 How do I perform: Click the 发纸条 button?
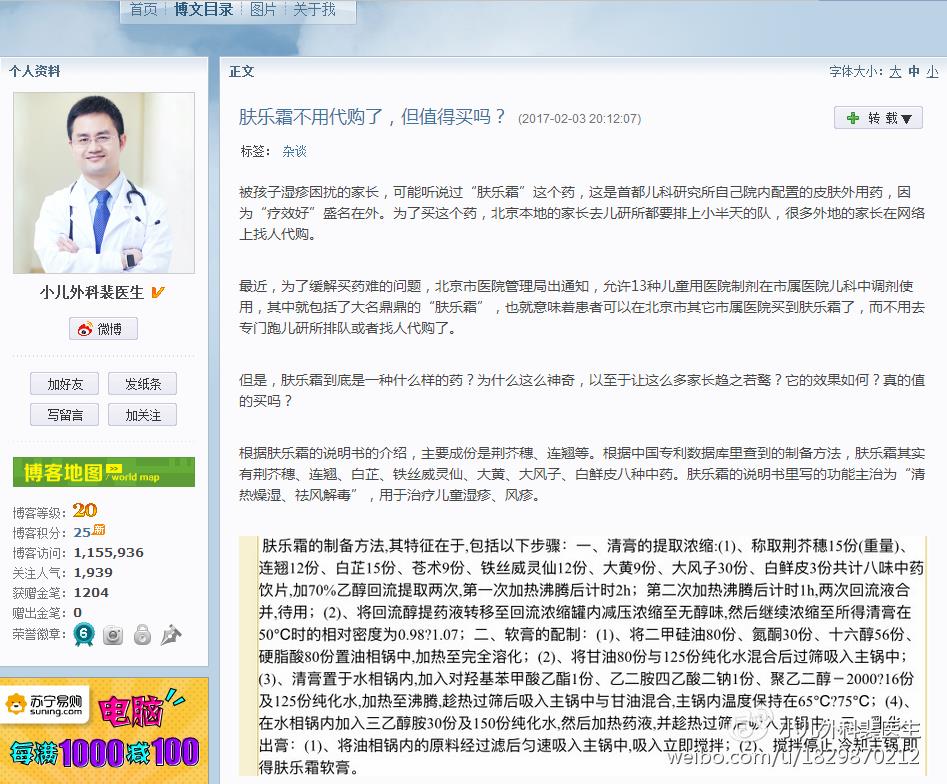142,383
